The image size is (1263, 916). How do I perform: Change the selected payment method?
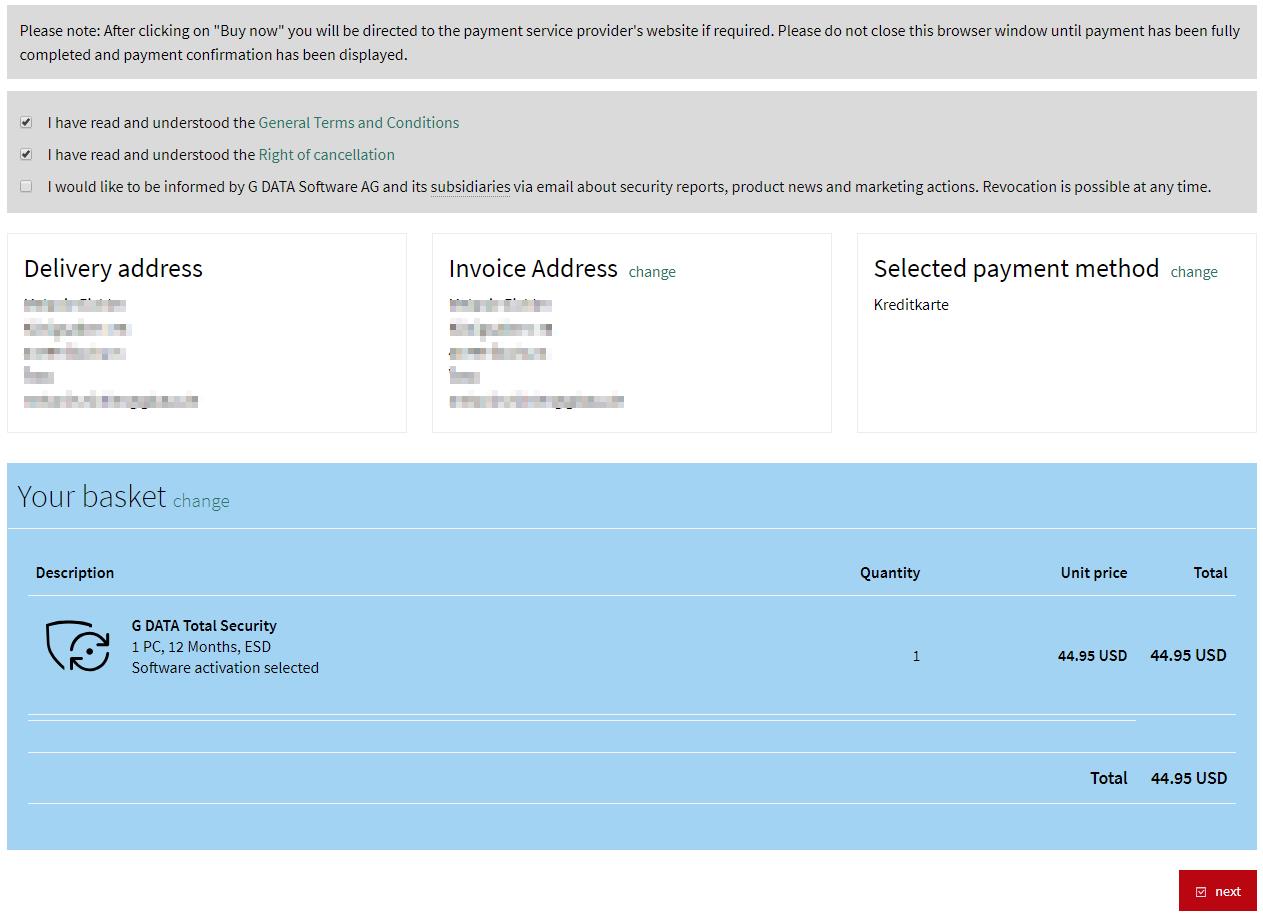pos(1194,271)
